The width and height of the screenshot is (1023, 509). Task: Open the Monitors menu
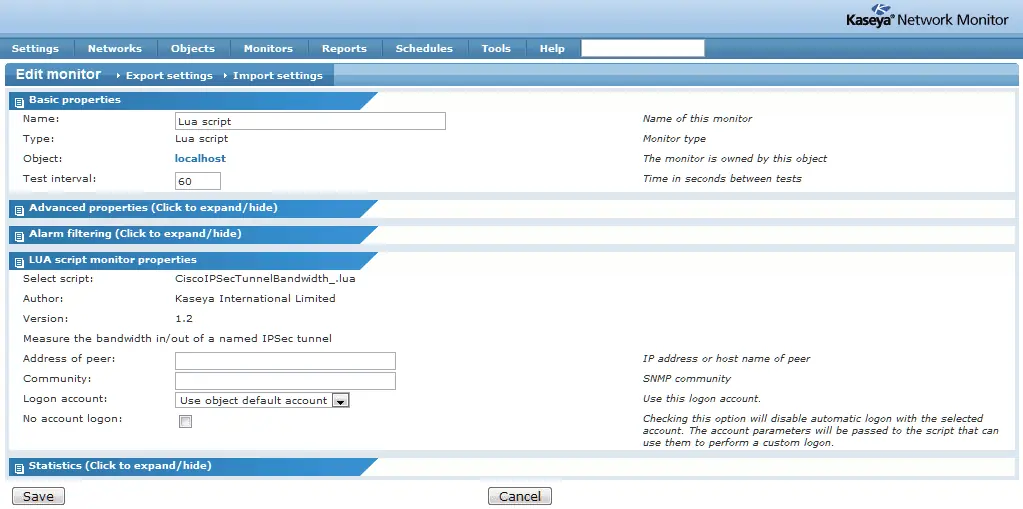(268, 48)
